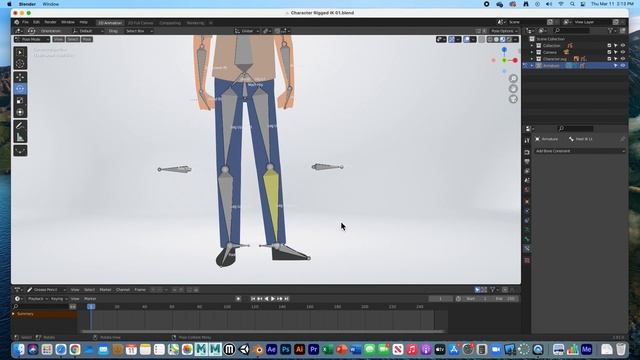Open the Add Bone Constraint dropdown

tap(580, 151)
